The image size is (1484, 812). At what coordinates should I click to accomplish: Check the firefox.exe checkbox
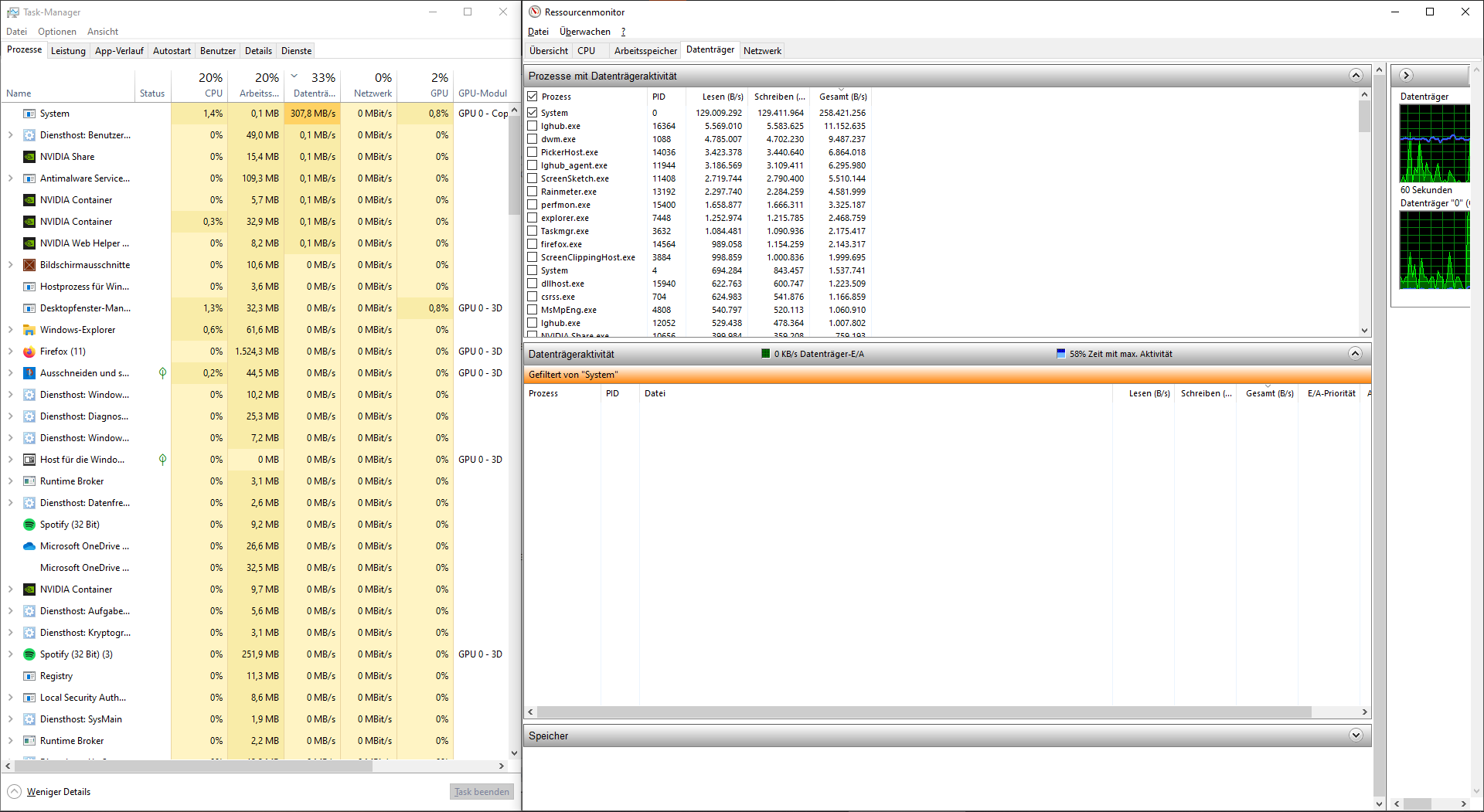point(532,244)
